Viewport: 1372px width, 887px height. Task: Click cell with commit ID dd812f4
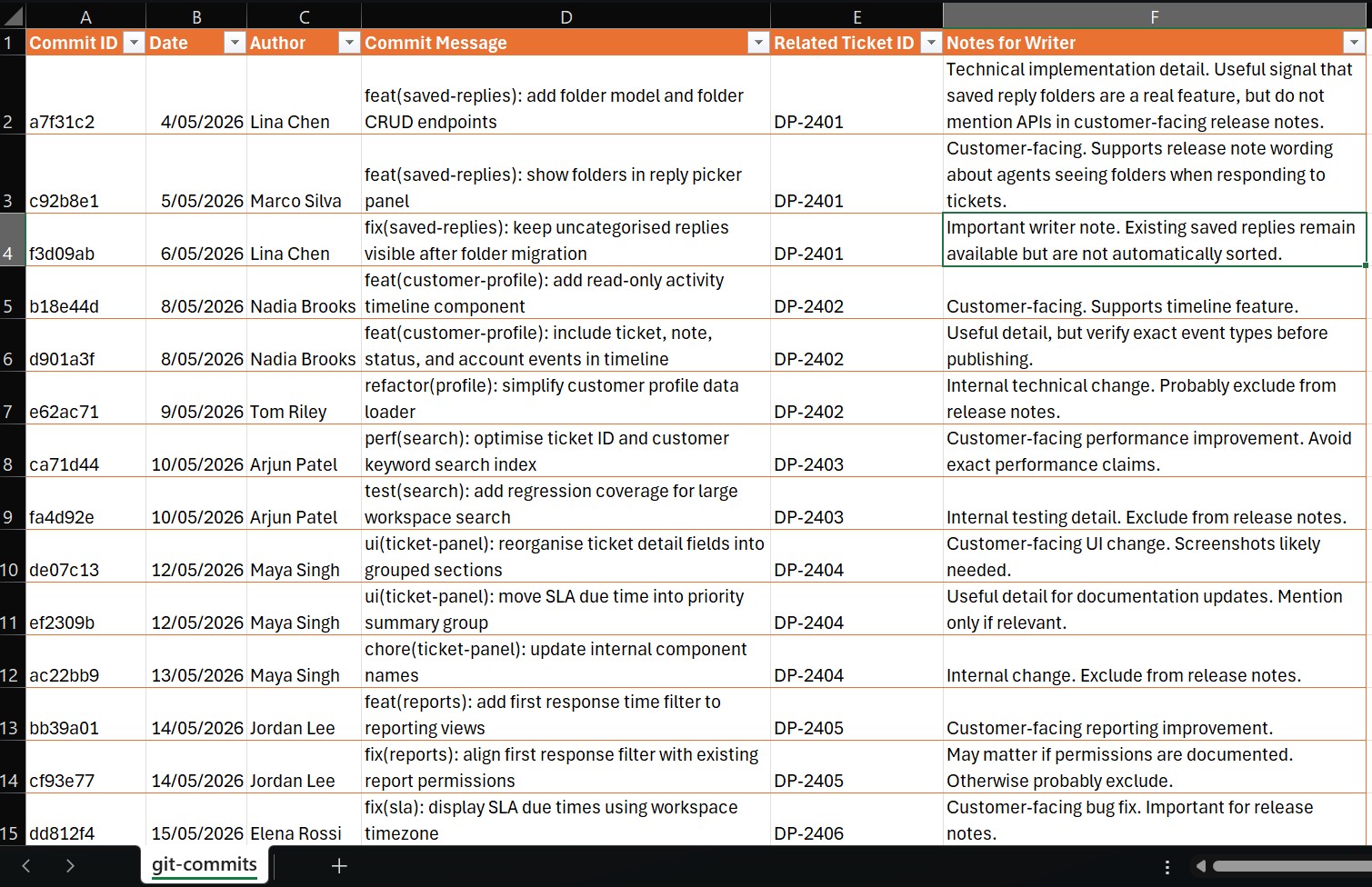tap(85, 820)
